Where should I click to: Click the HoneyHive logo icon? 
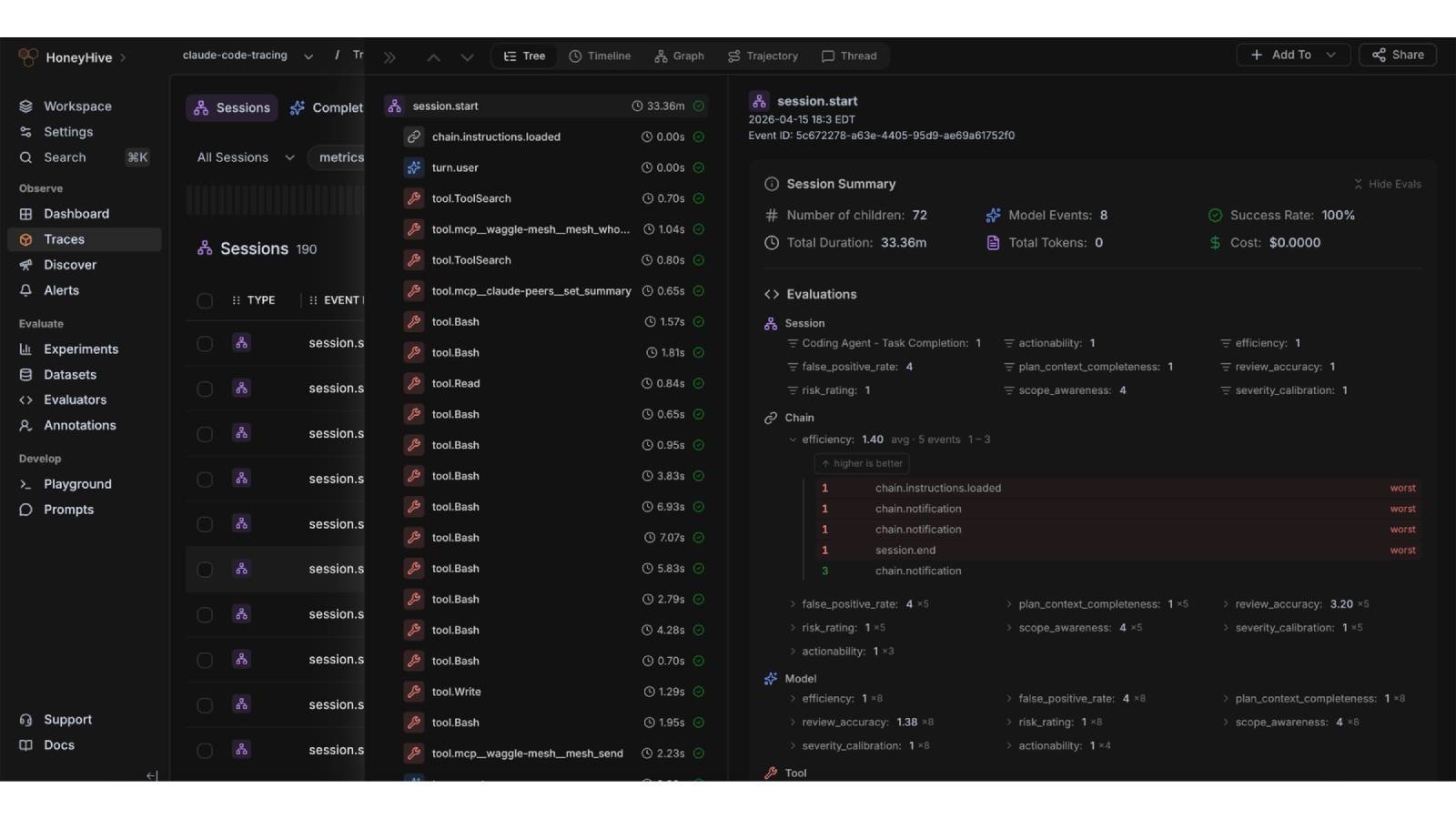[x=28, y=57]
